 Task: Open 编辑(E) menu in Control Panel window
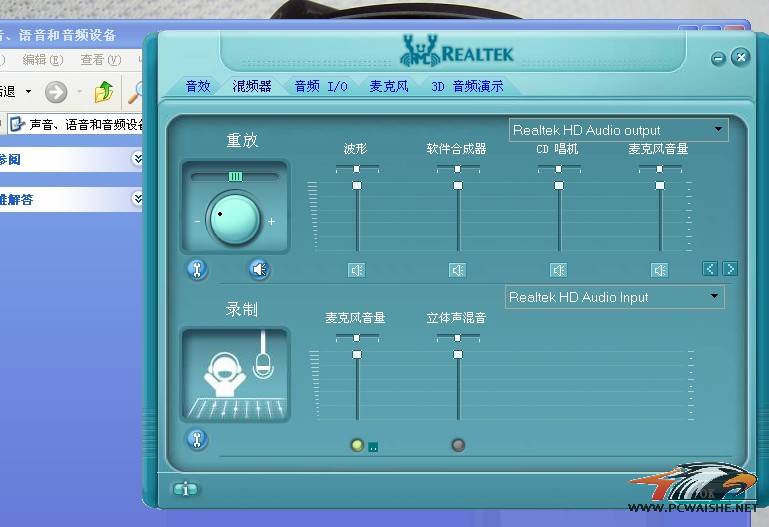tap(43, 60)
